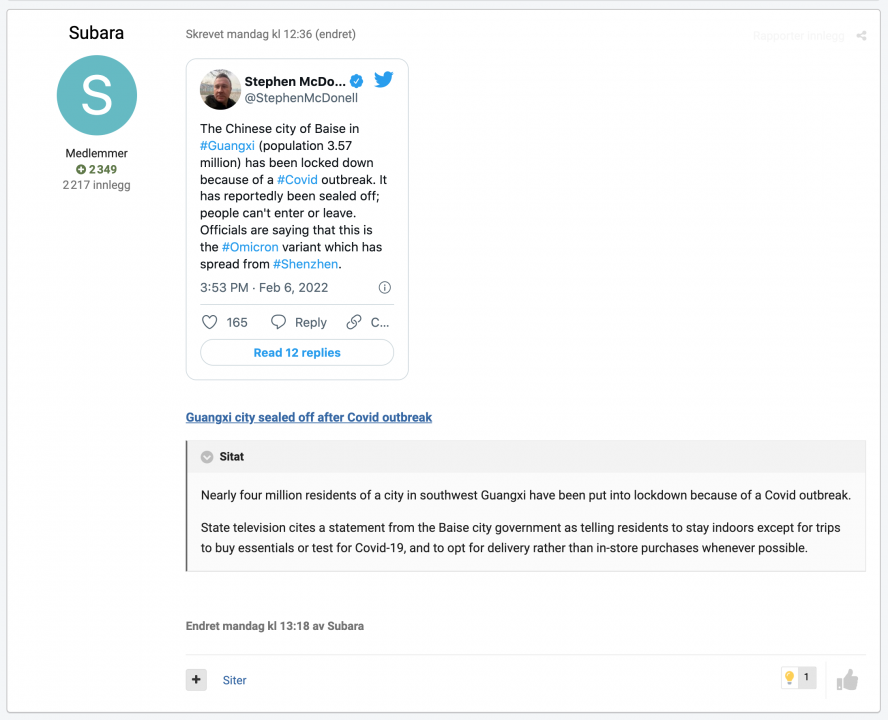Click the #Shenzhen hashtag

point(306,264)
